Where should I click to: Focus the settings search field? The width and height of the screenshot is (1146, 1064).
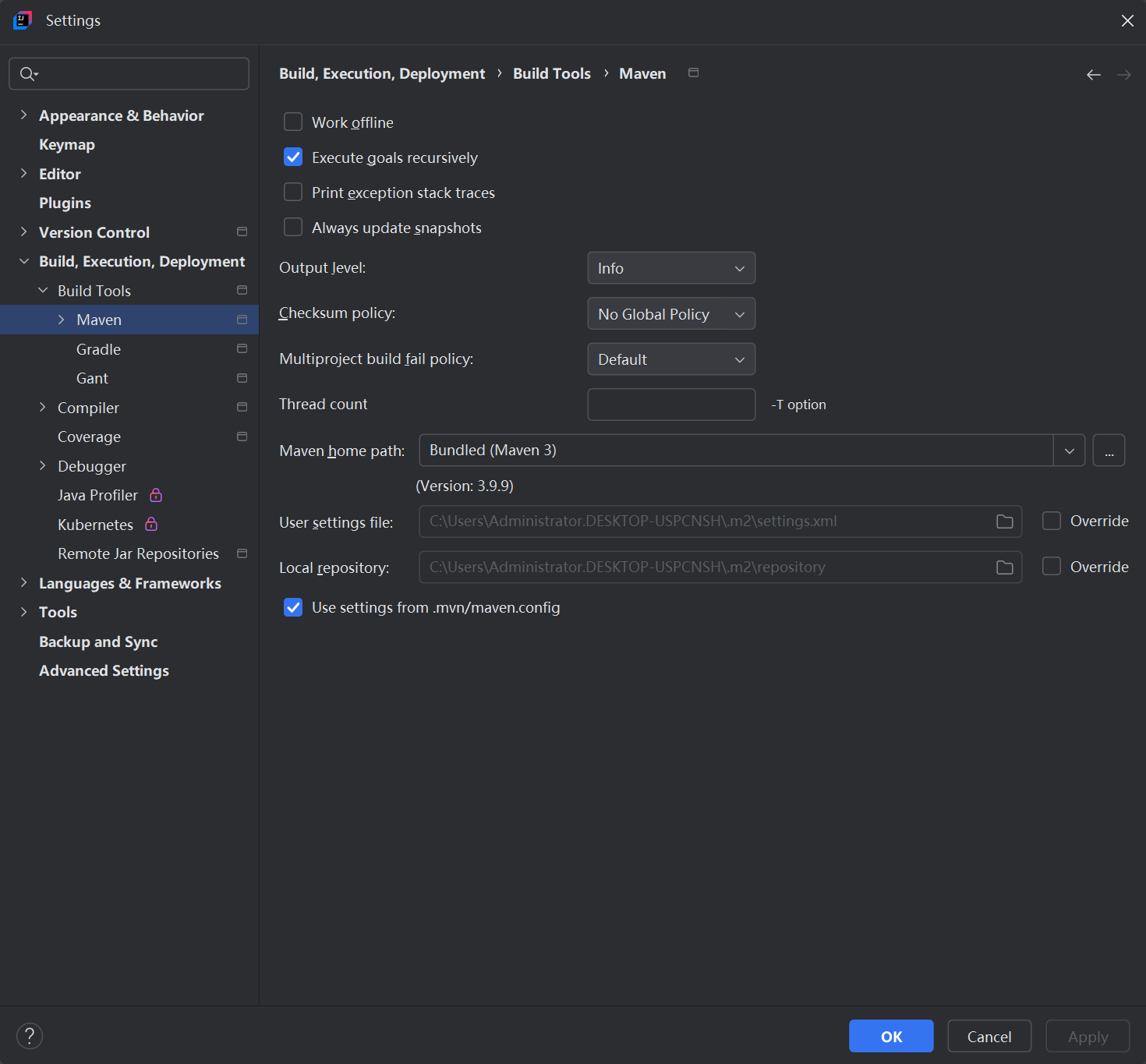tap(129, 73)
